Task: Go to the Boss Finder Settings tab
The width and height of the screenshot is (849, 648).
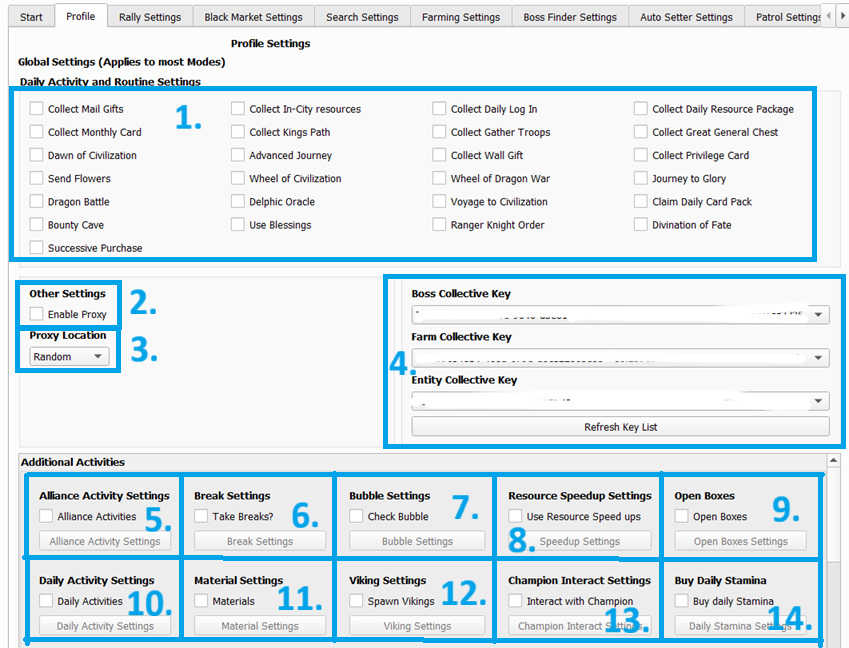Action: pos(570,17)
